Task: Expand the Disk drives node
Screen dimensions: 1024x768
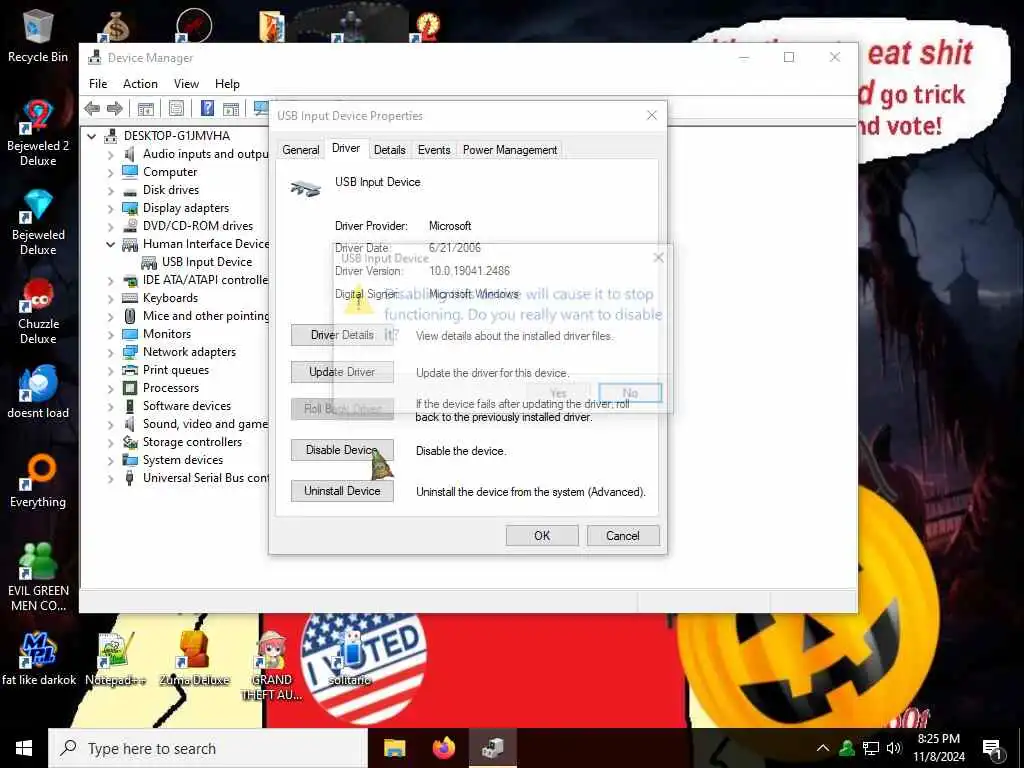Action: pyautogui.click(x=110, y=191)
